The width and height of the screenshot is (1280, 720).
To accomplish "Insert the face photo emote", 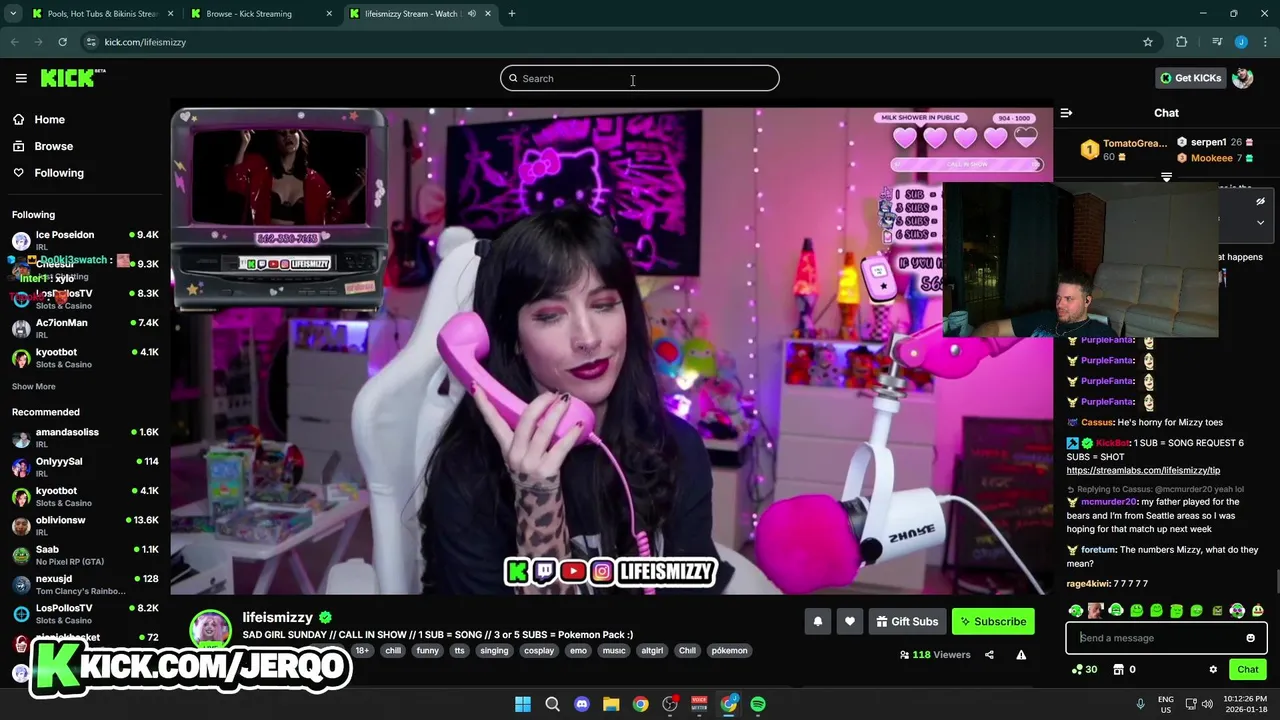I will click(1095, 611).
